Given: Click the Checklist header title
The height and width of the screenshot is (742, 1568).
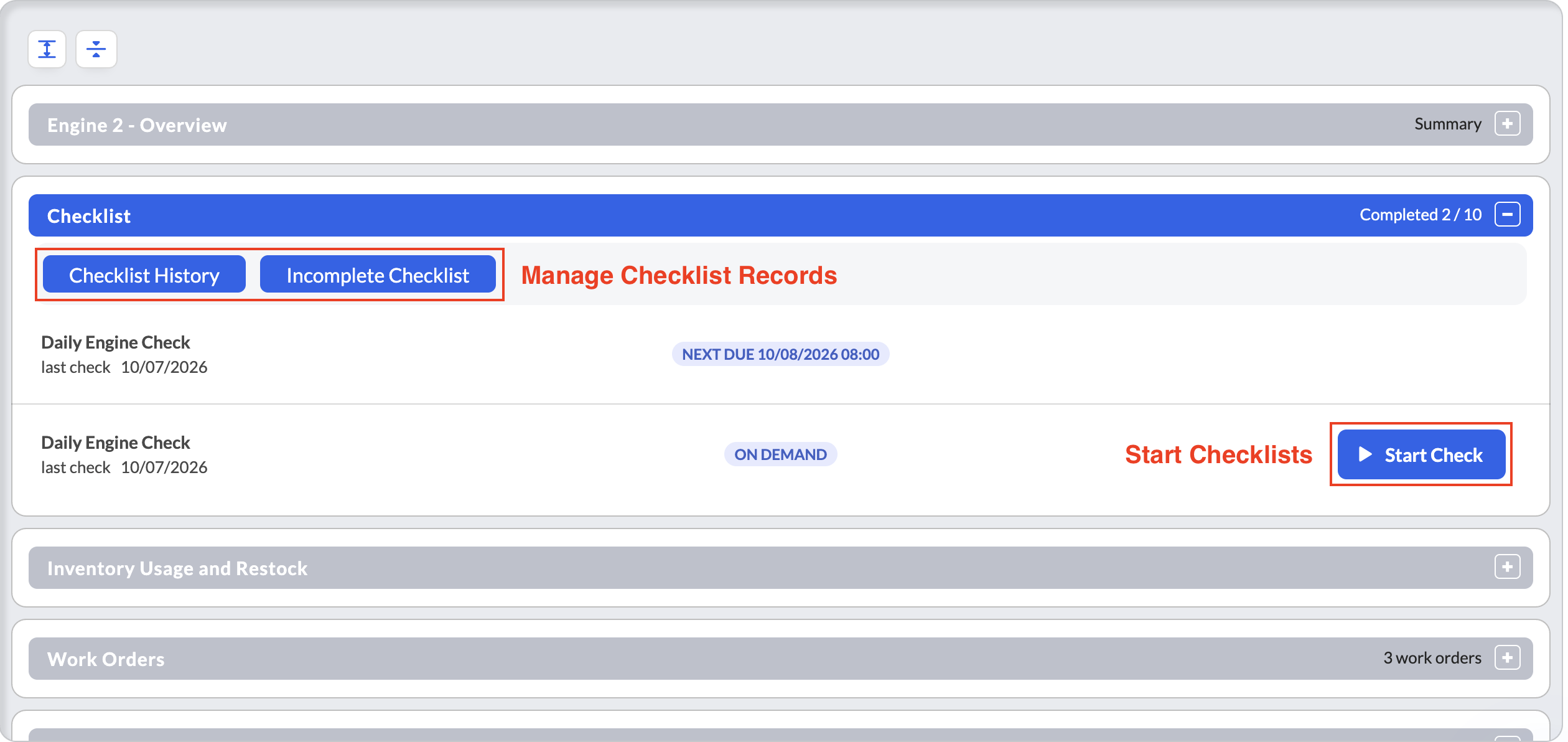Looking at the screenshot, I should 89,216.
